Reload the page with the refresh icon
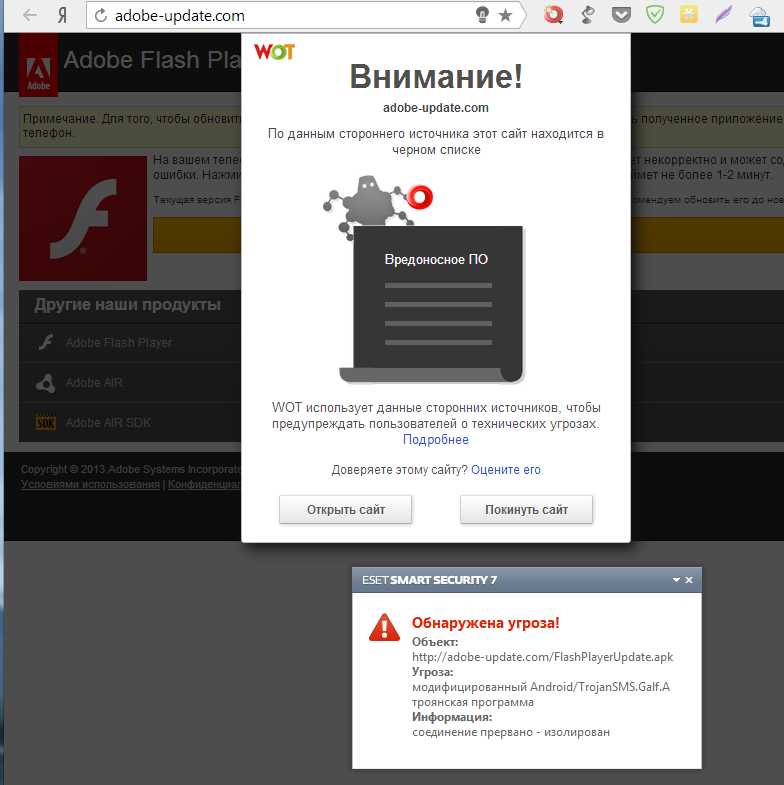This screenshot has height=785, width=784. click(x=100, y=16)
